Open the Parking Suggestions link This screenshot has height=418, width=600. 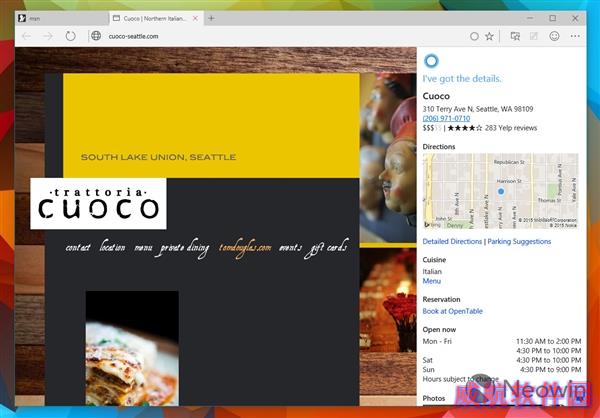[519, 242]
